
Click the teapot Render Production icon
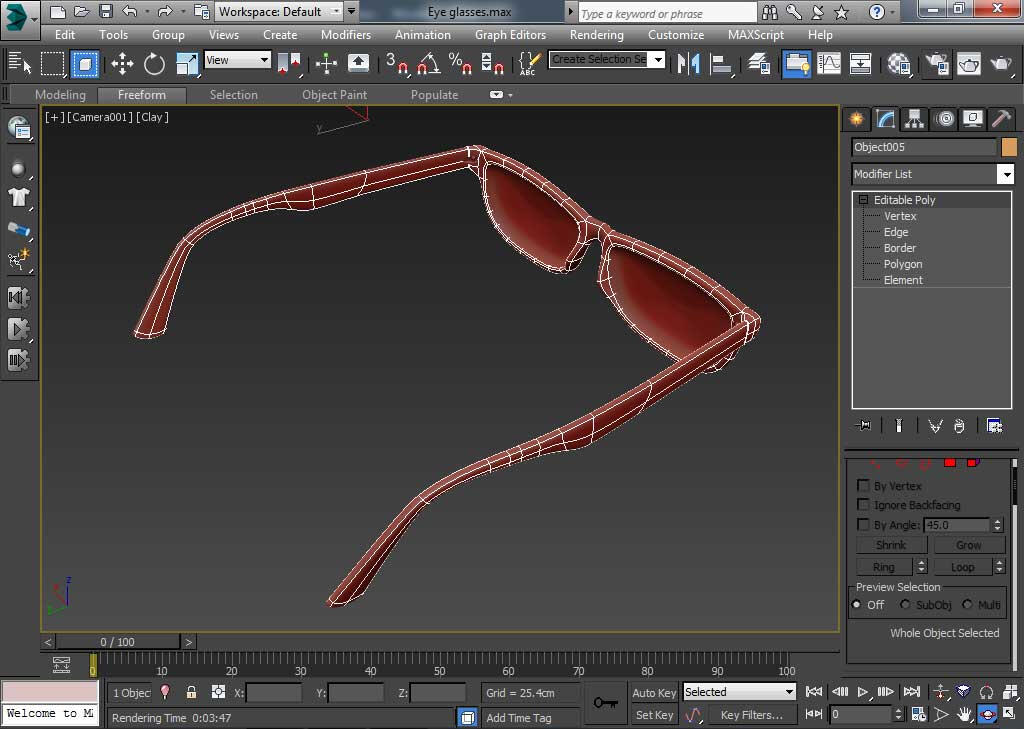tap(1001, 64)
